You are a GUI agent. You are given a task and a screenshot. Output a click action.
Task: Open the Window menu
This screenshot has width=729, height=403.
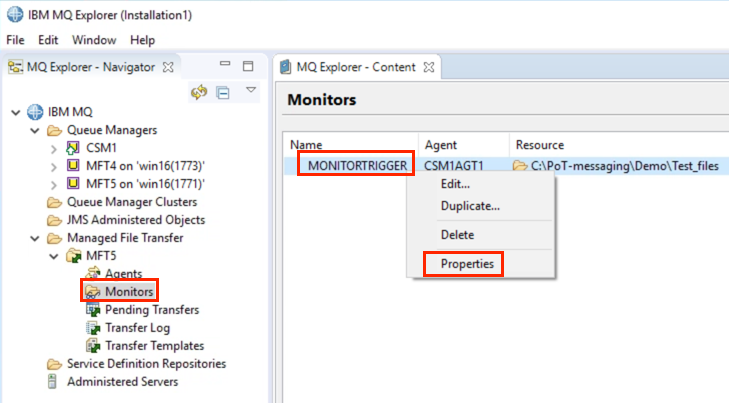click(x=94, y=40)
